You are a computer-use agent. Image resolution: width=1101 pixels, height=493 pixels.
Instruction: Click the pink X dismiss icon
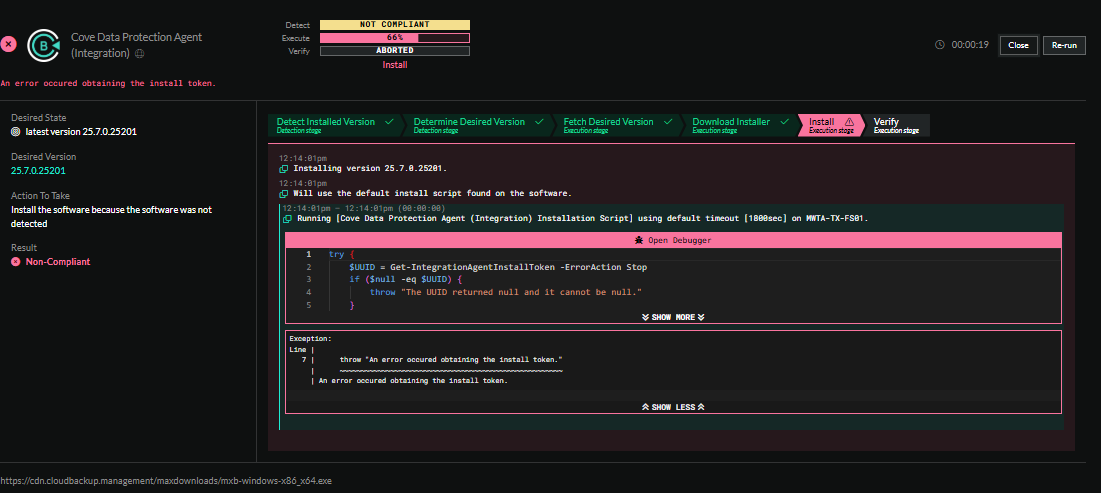(x=8, y=44)
